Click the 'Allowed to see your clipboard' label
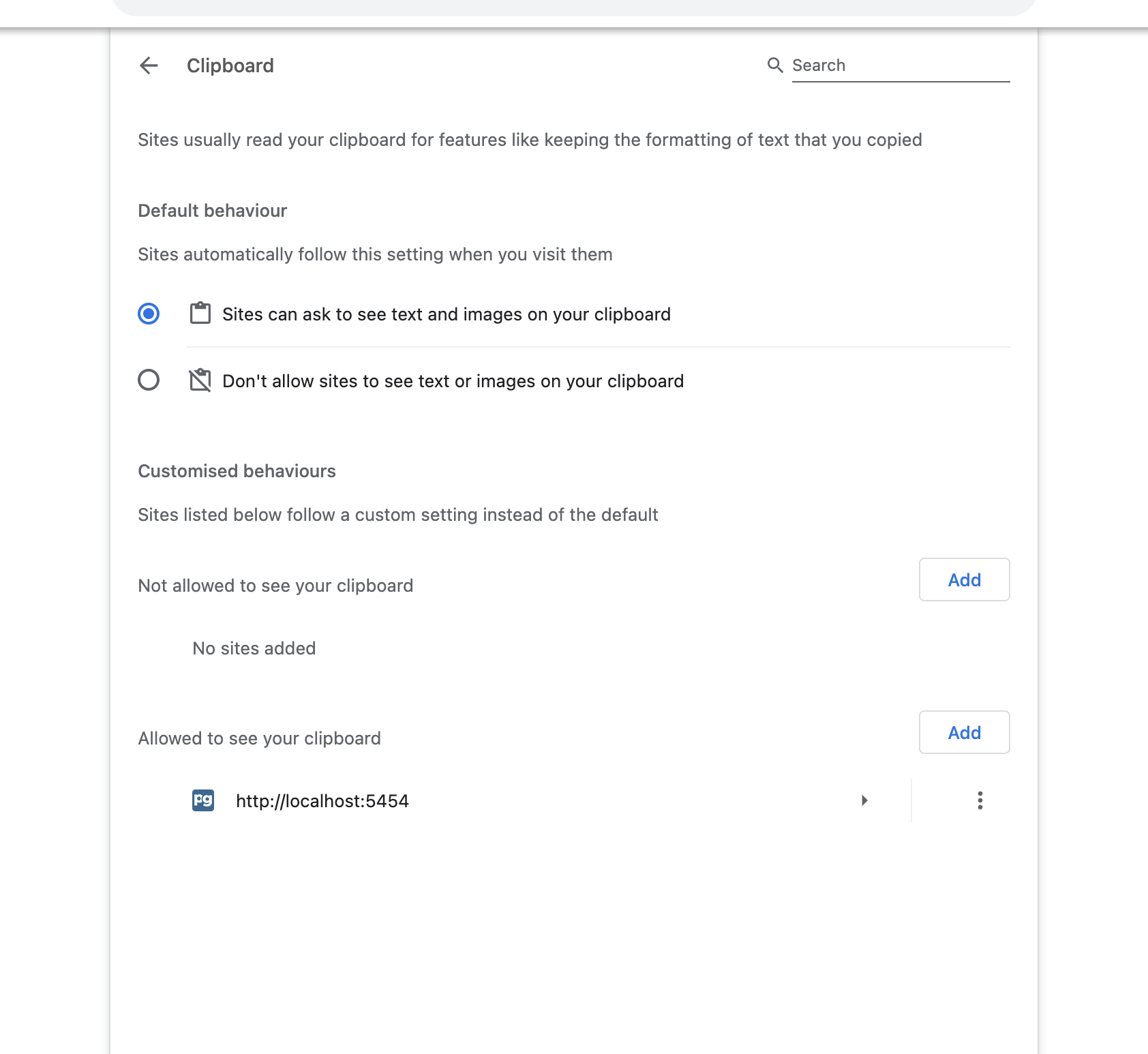Screen dimensions: 1148x1054 259,738
